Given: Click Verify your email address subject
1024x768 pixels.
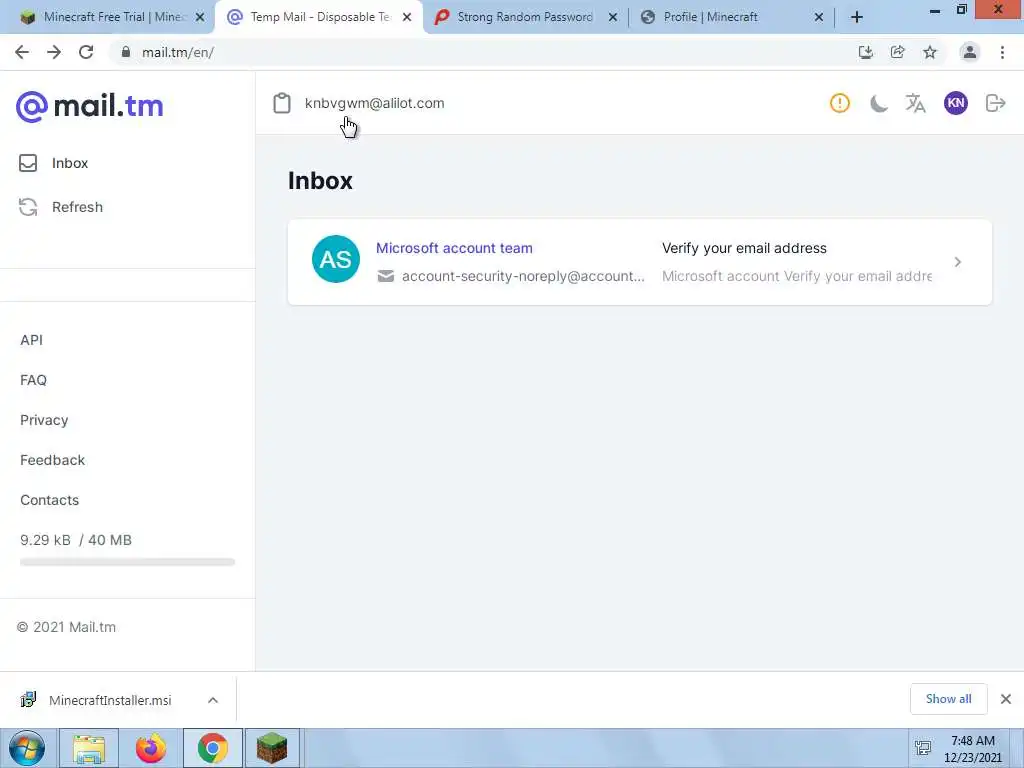Looking at the screenshot, I should point(744,248).
